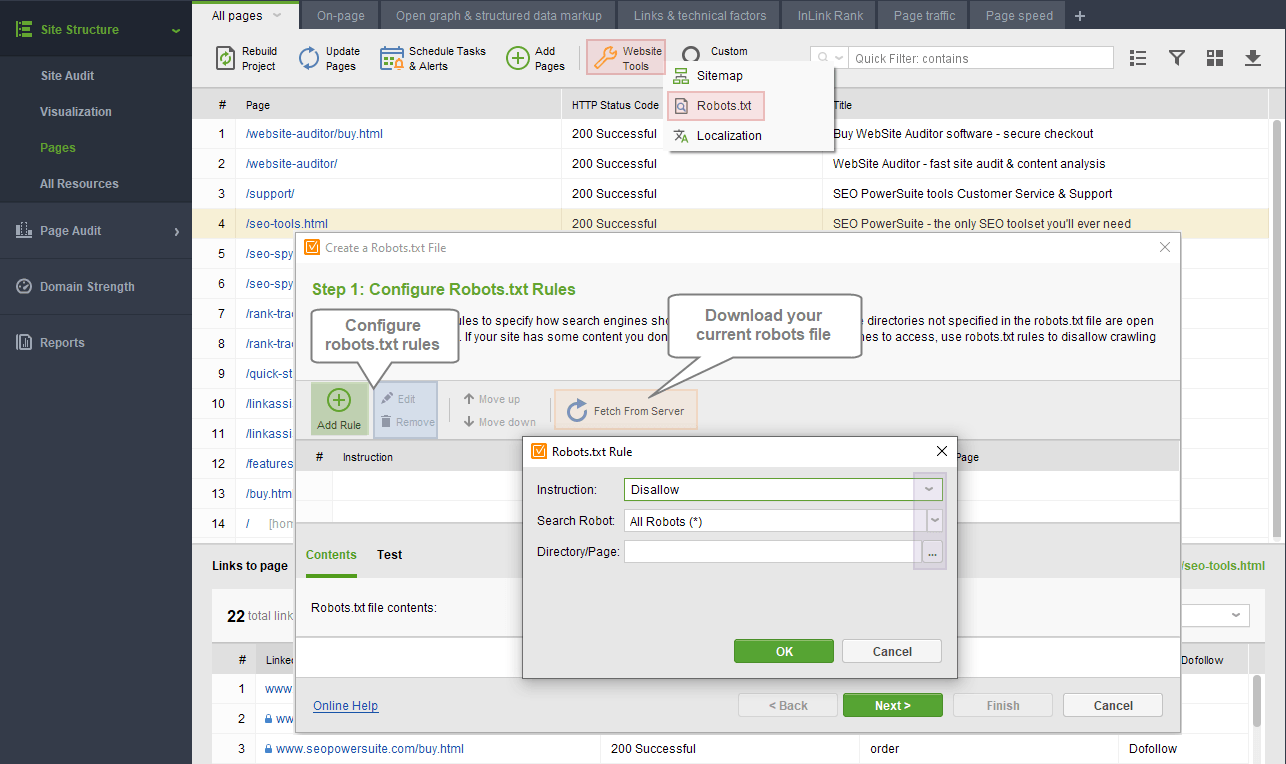Sort by Title column header

click(x=842, y=105)
